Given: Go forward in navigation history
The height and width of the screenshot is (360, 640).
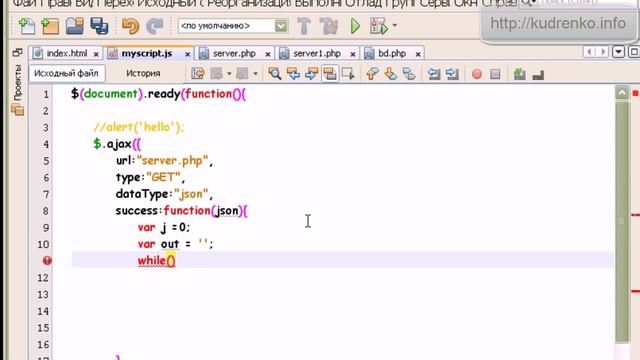Looking at the screenshot, I should (242, 74).
